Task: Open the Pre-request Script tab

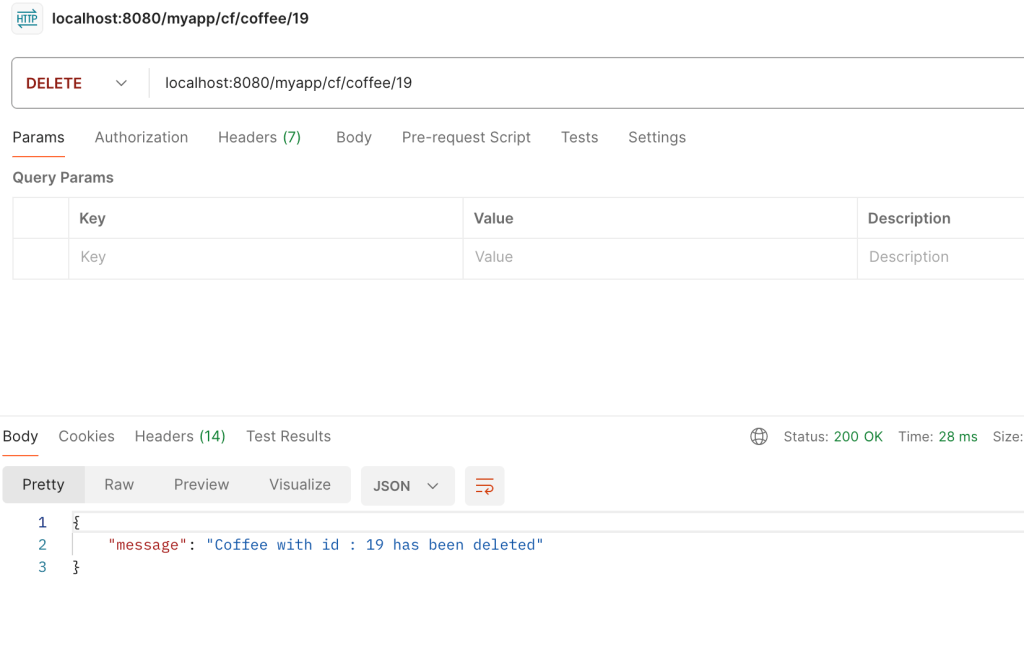Action: pyautogui.click(x=466, y=137)
